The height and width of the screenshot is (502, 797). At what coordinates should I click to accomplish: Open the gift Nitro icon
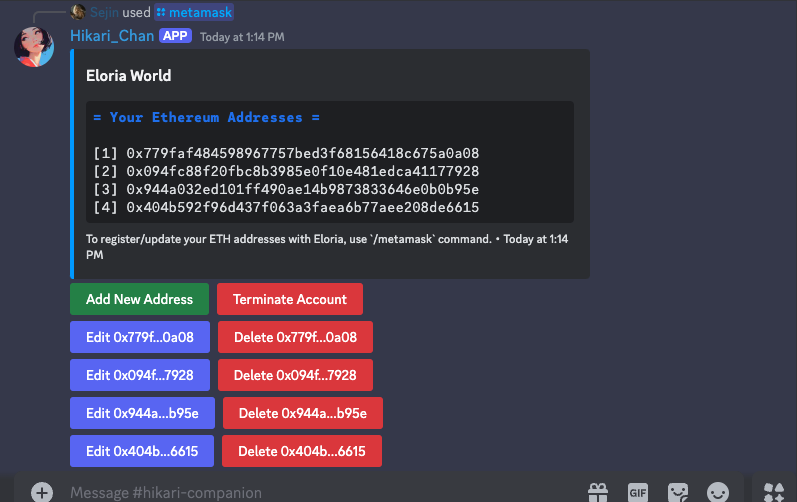(598, 492)
